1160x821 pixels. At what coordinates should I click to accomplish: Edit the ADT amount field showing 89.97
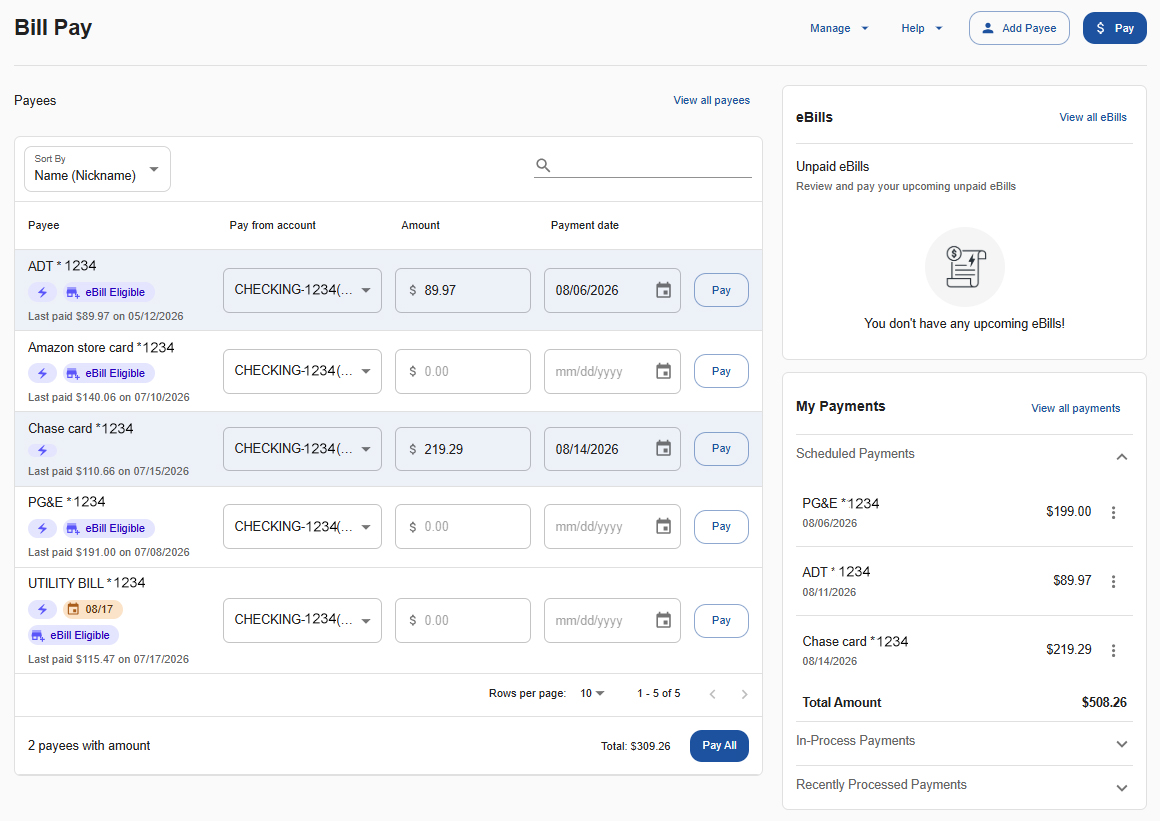463,291
